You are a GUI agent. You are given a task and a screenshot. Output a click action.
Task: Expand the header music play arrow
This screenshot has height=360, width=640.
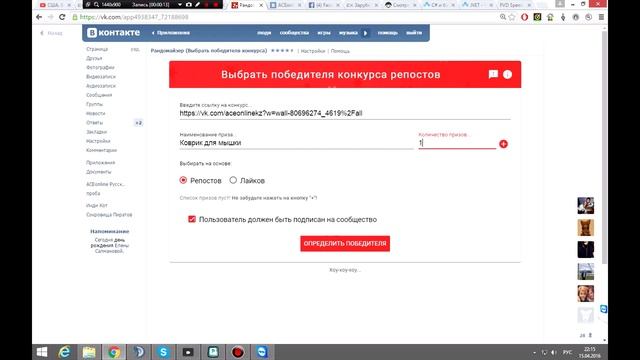tap(365, 33)
